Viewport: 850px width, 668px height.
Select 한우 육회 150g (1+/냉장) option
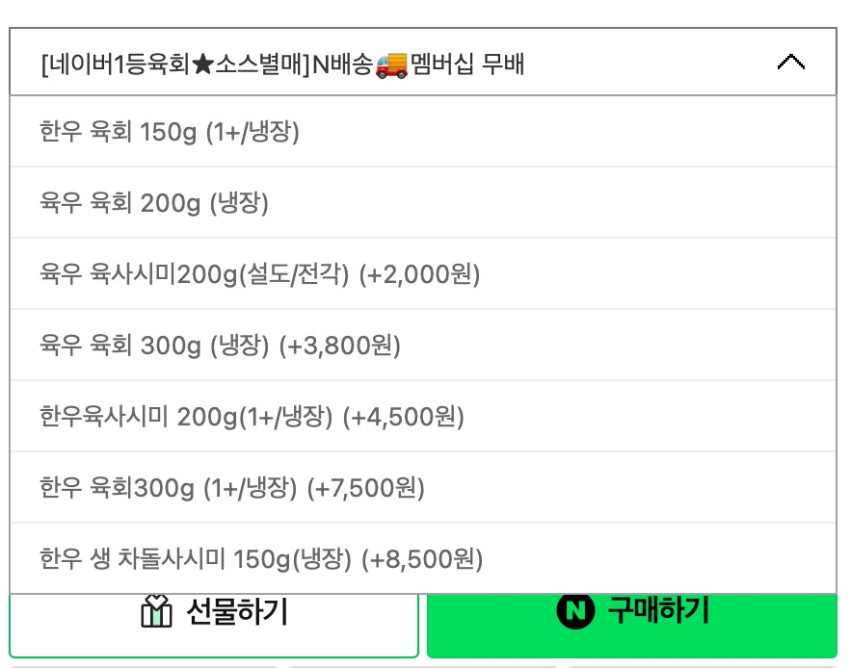click(170, 132)
